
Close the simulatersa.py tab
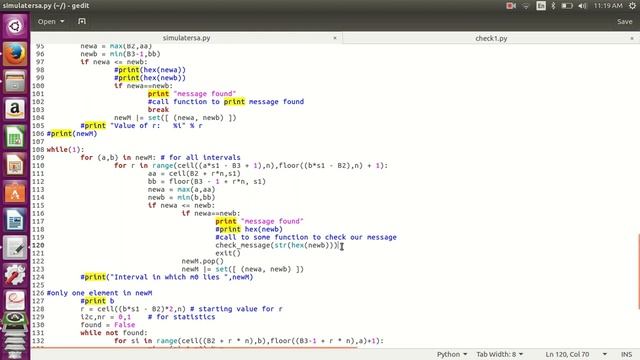(335, 38)
